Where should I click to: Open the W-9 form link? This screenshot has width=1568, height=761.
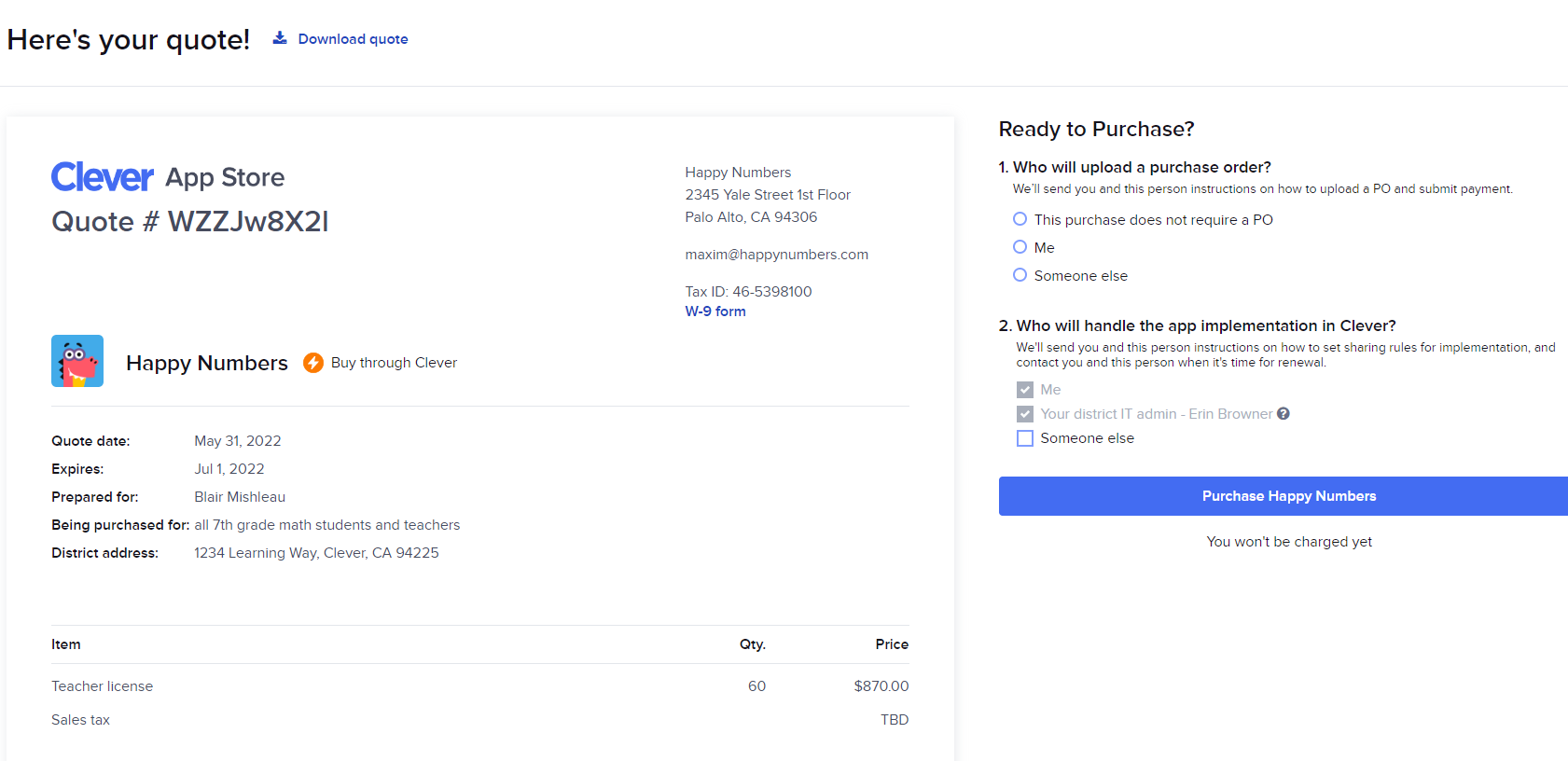pos(715,311)
